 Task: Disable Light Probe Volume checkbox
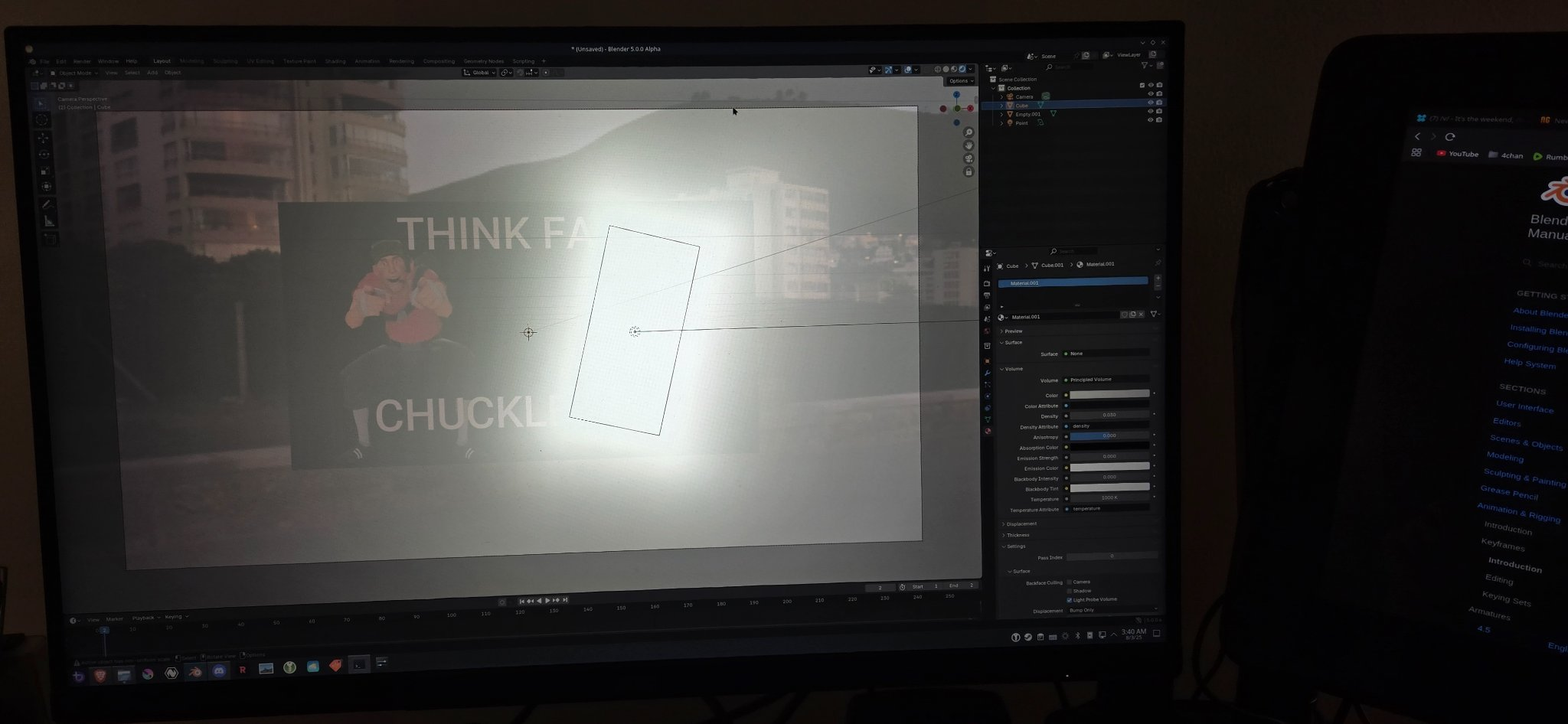coord(1070,600)
